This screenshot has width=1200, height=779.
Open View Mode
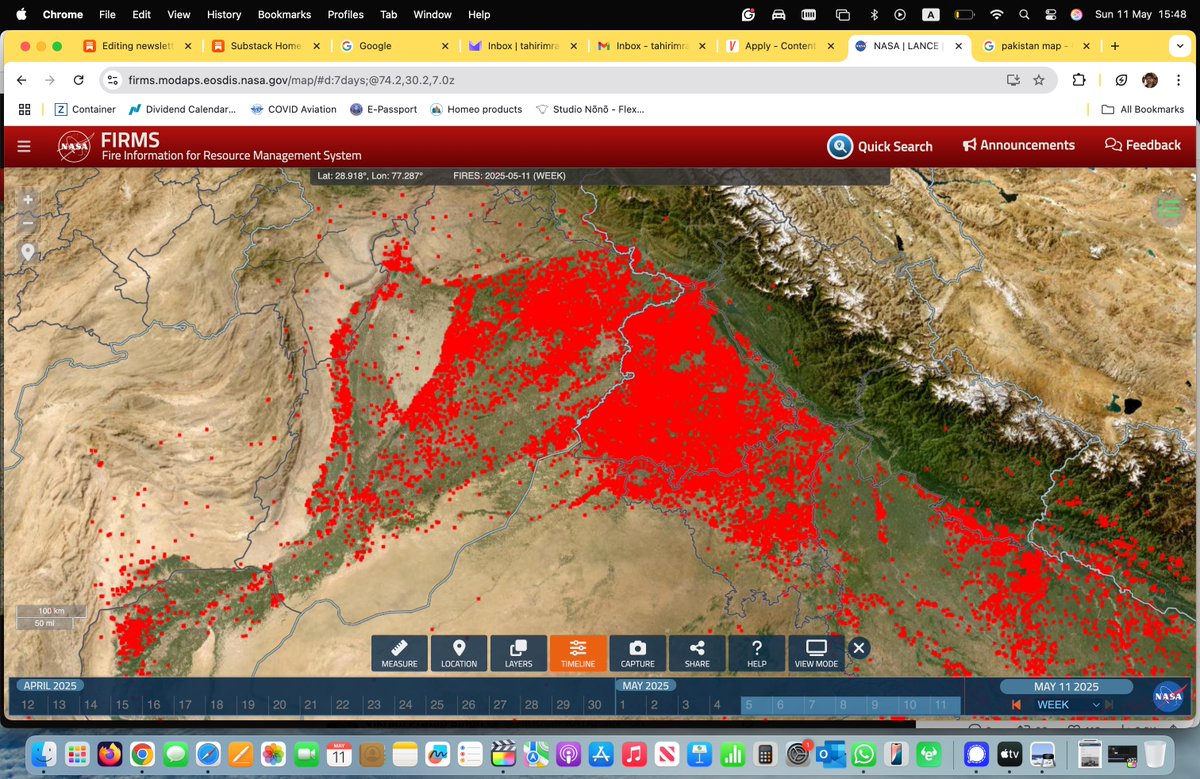pyautogui.click(x=816, y=653)
